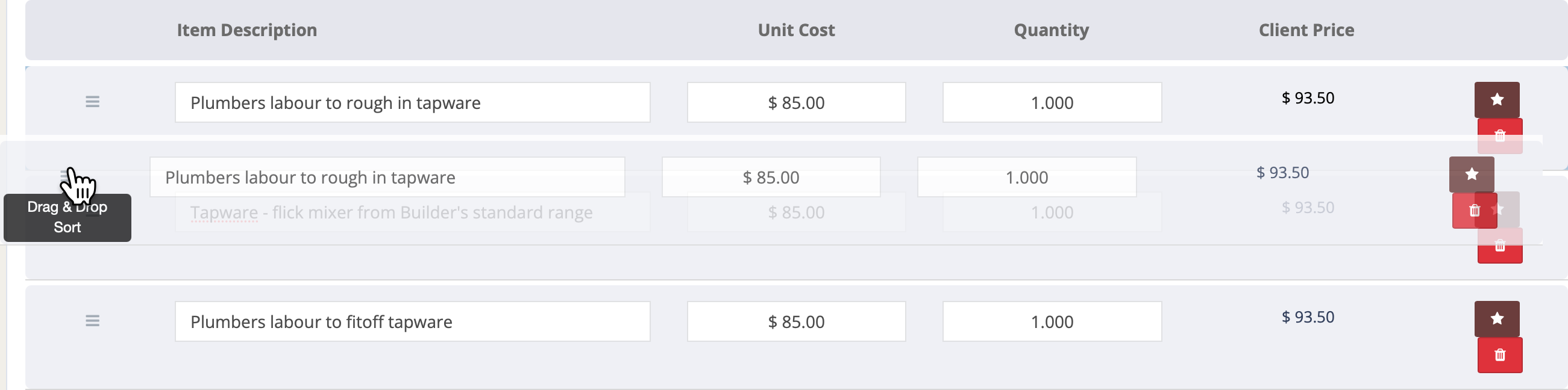
Task: Click the trash button on the row being dragged
Action: point(1473,211)
